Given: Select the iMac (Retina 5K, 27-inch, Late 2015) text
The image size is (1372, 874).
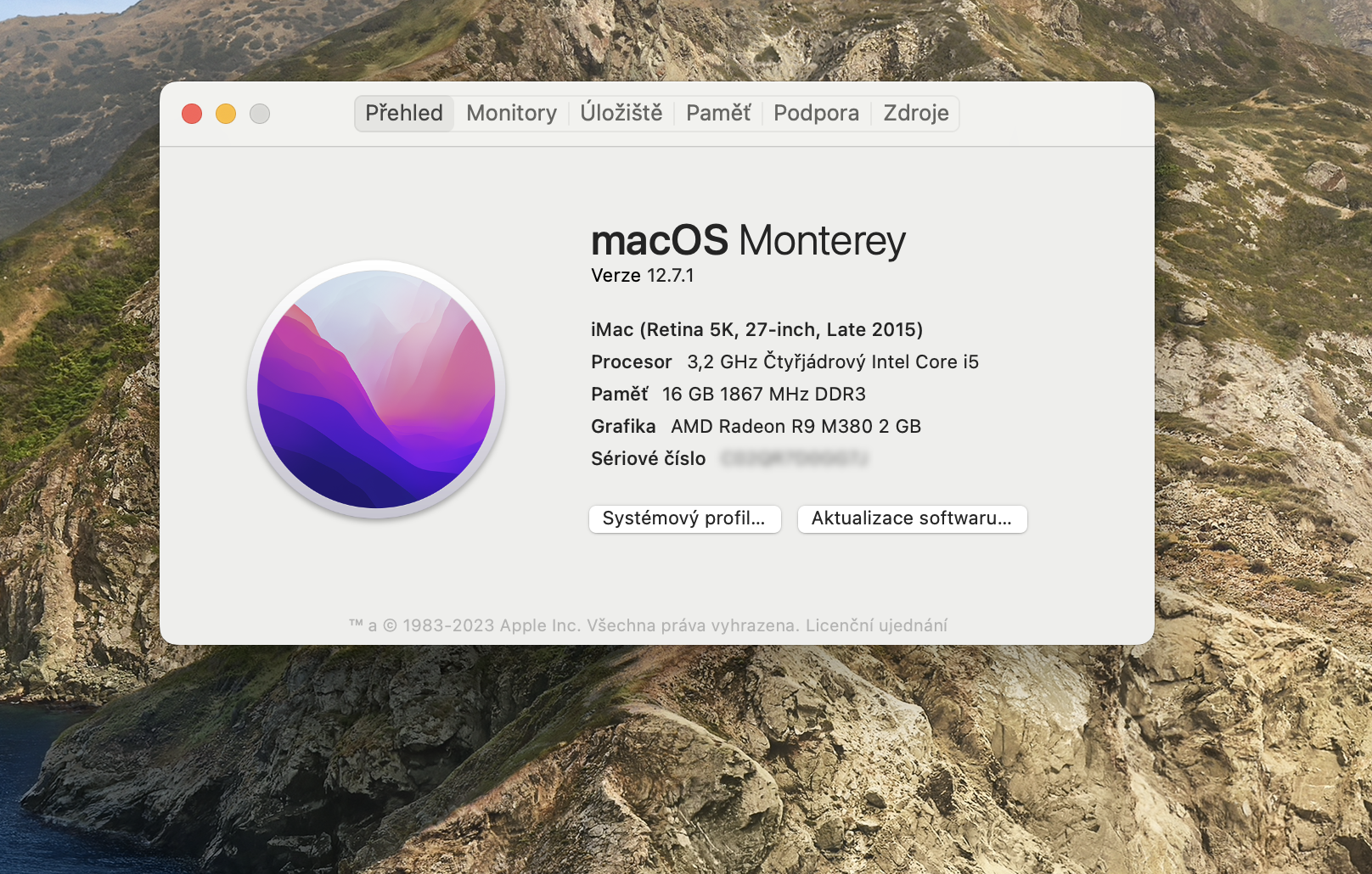Looking at the screenshot, I should 757,329.
